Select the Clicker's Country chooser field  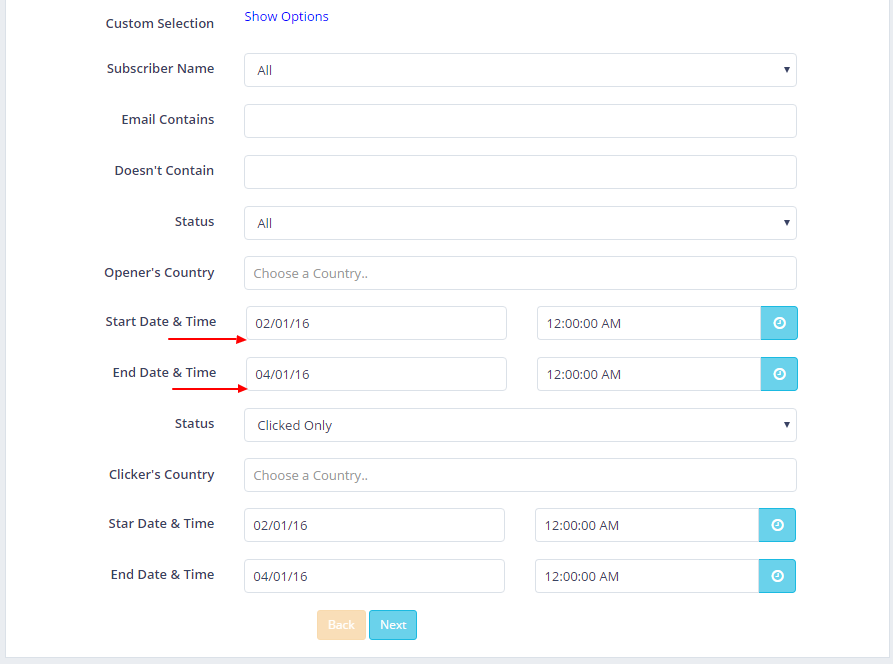[x=520, y=475]
